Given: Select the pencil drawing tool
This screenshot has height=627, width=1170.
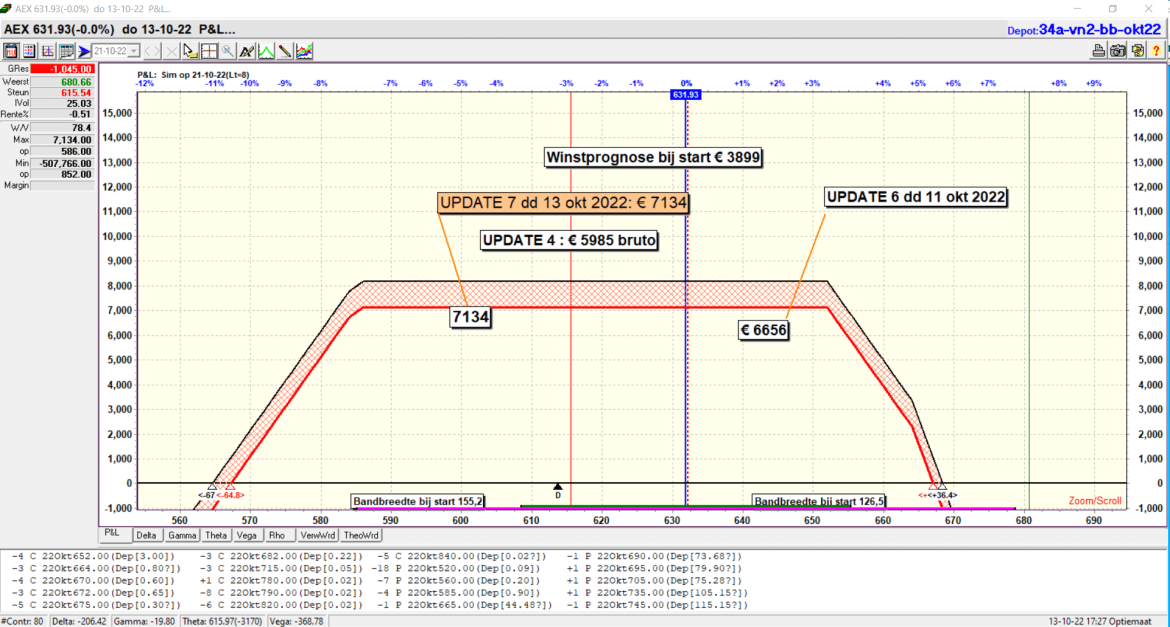Looking at the screenshot, I should (285, 52).
